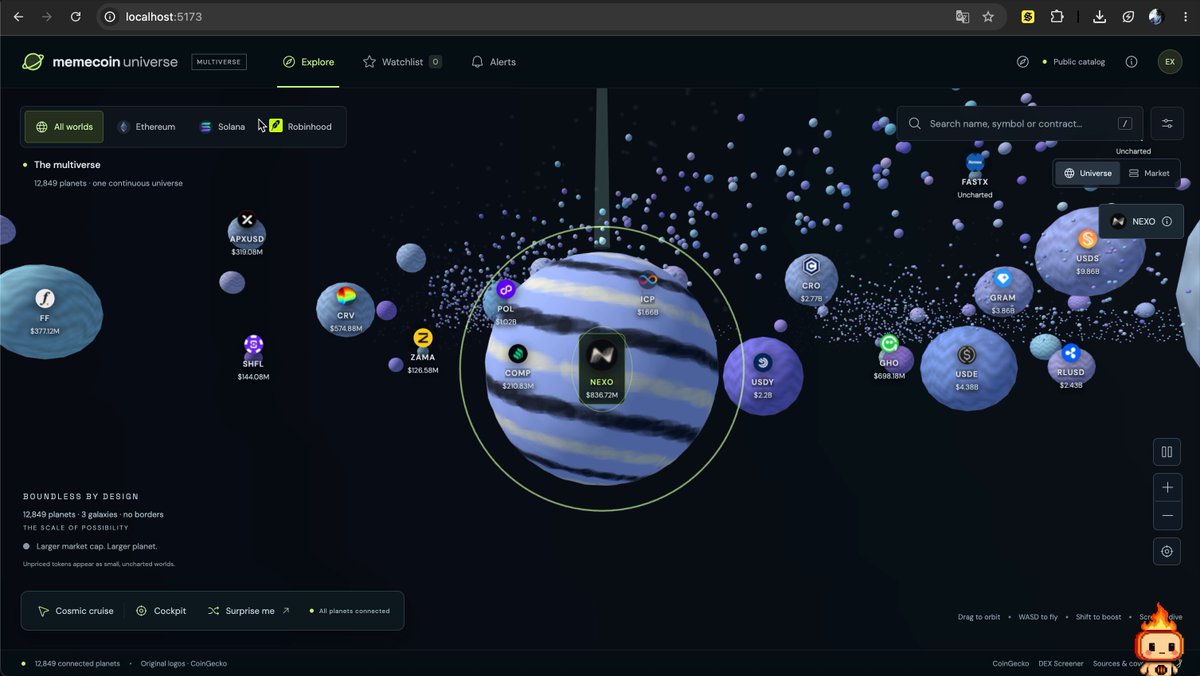Pause the universe animation
The height and width of the screenshot is (676, 1200).
click(x=1167, y=452)
